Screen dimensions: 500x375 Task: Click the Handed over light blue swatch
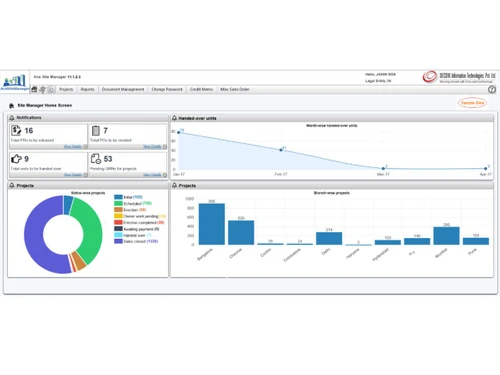coord(118,235)
